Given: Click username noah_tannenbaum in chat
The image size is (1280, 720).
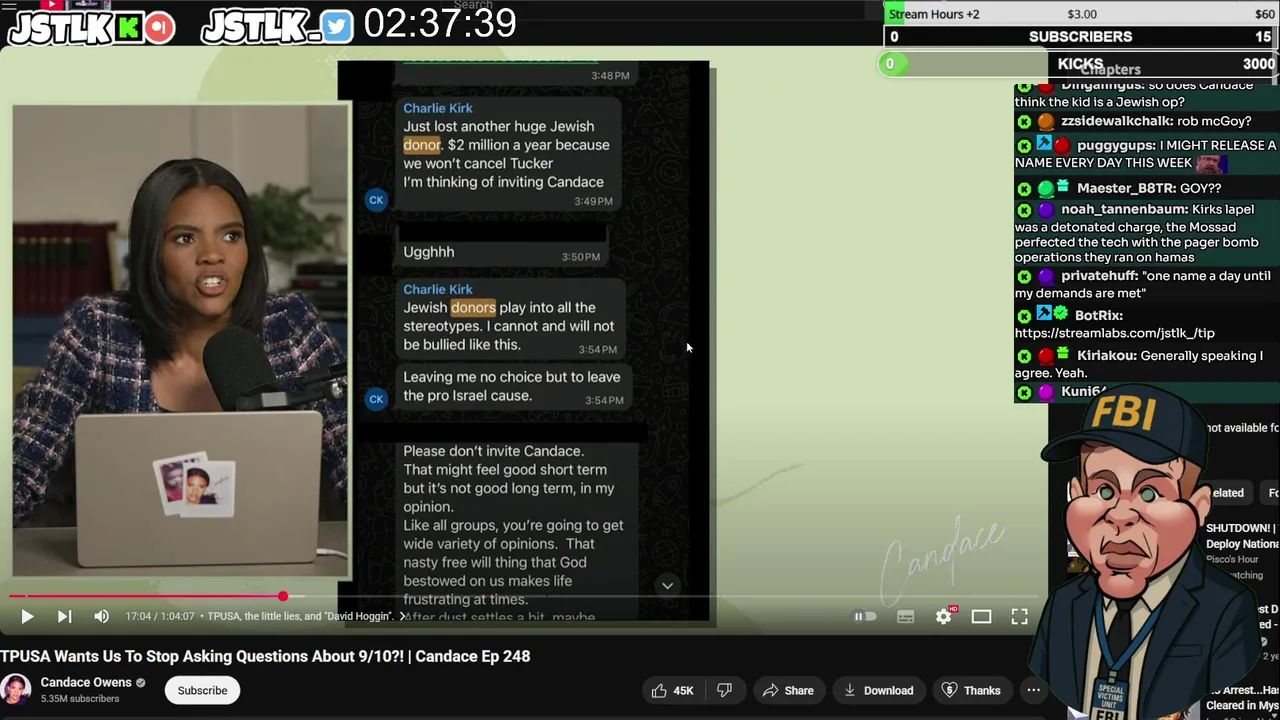Looking at the screenshot, I should point(1125,209).
